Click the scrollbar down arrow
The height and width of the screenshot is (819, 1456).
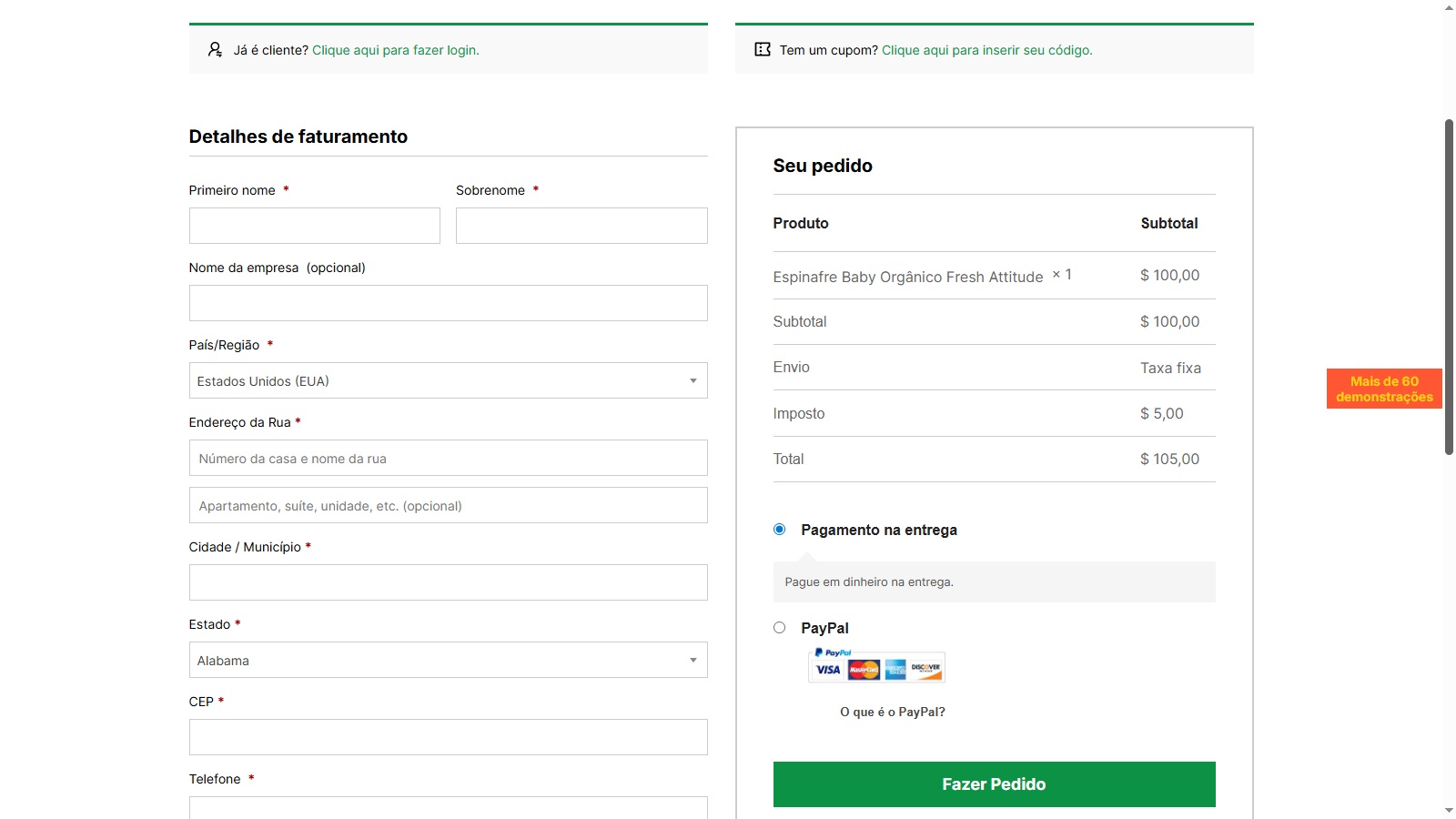point(1449,810)
